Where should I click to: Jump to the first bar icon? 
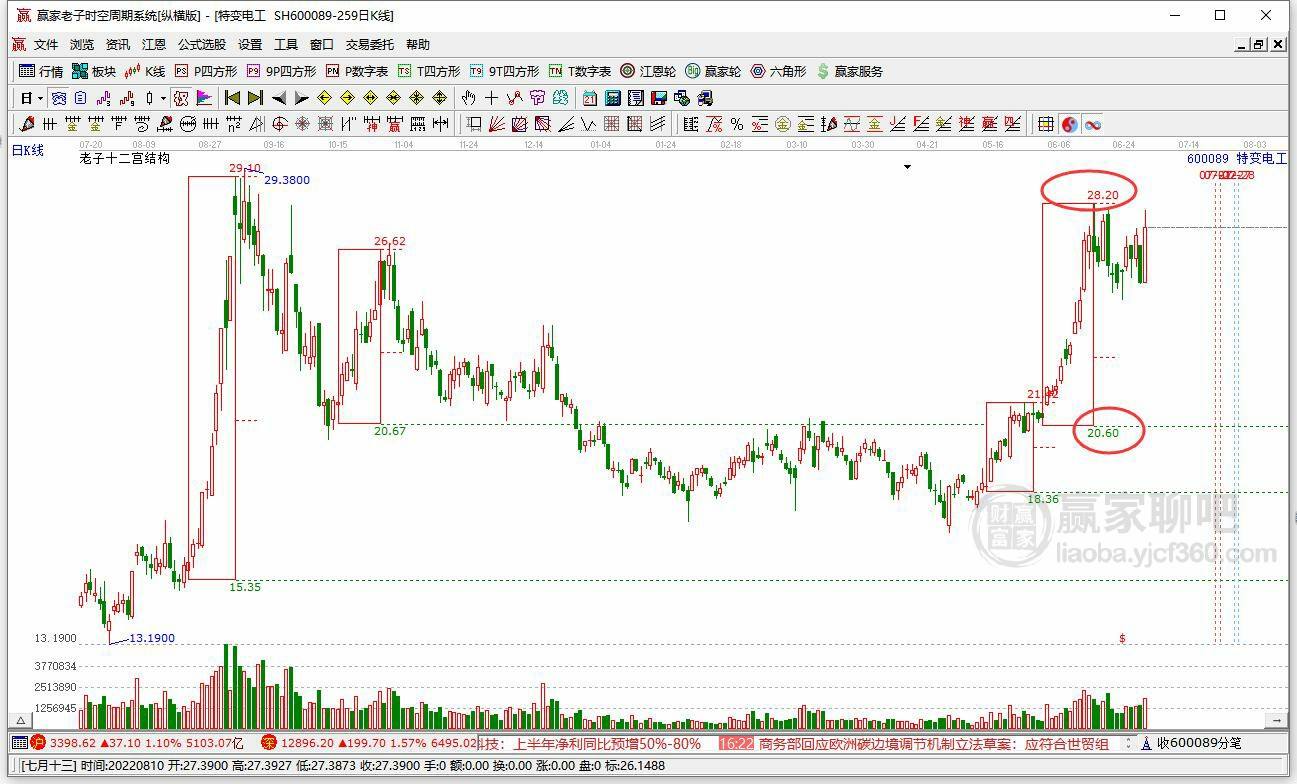(232, 98)
